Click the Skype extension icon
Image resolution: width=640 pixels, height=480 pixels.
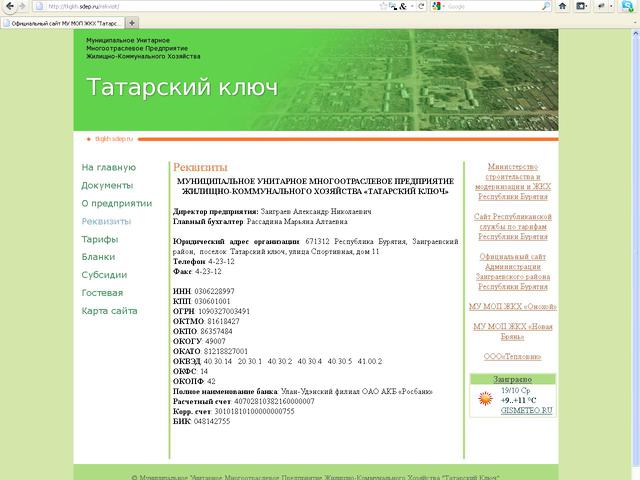[x=627, y=6]
